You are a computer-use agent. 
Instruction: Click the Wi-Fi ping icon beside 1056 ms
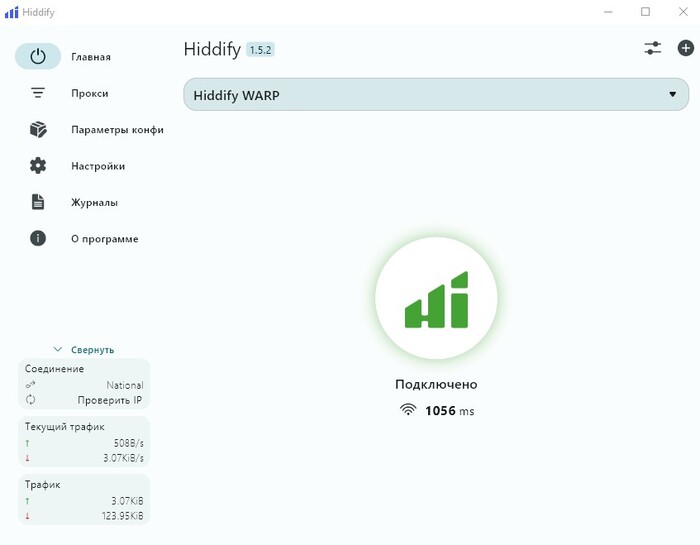point(408,410)
